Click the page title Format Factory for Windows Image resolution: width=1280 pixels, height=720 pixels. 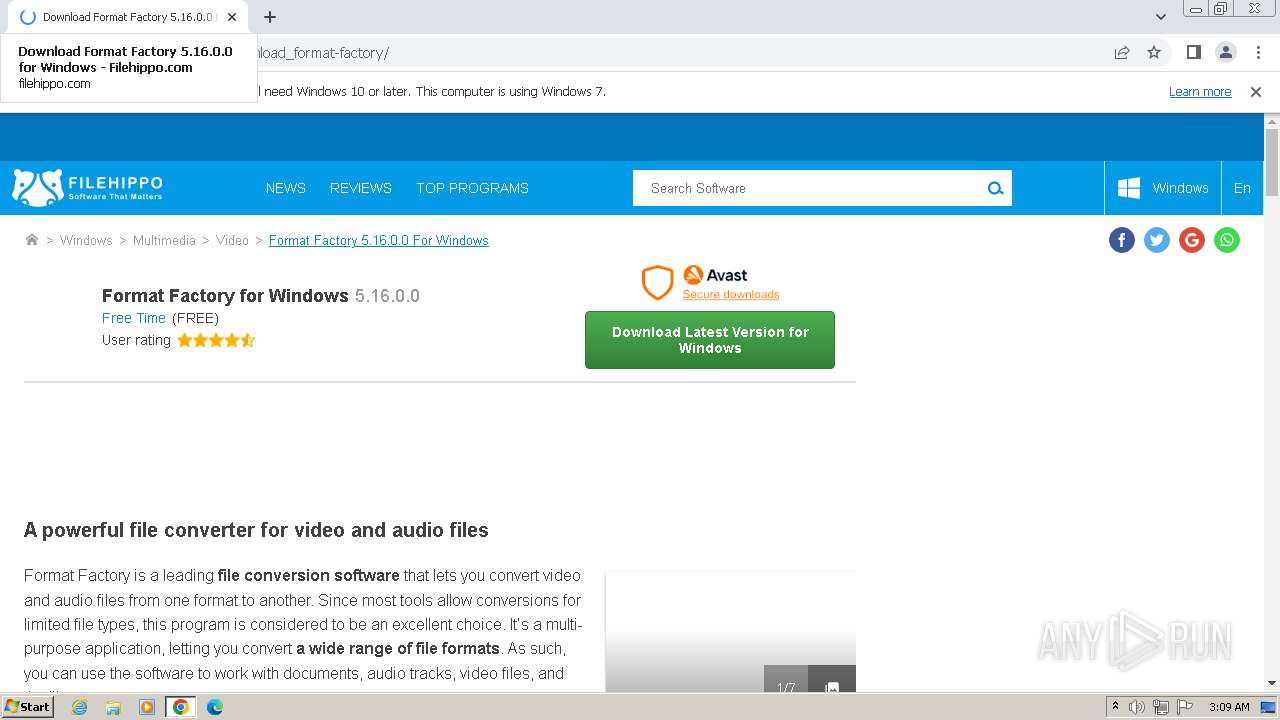[225, 296]
